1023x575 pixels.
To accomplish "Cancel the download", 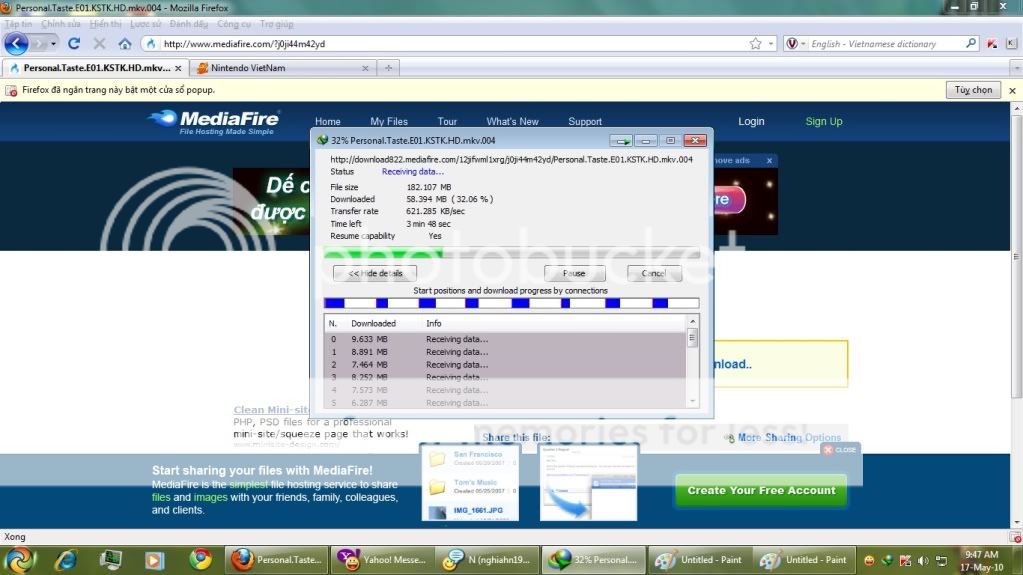I will pos(654,273).
